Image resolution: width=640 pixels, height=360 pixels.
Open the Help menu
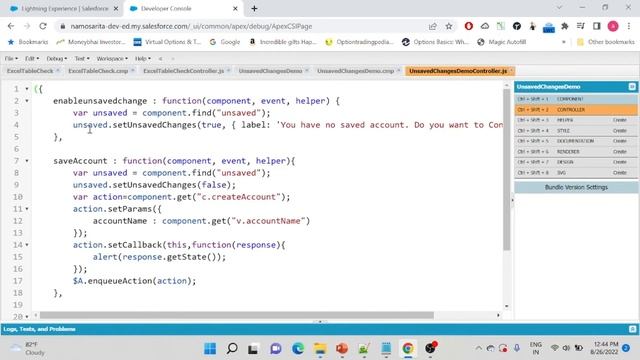(x=142, y=59)
